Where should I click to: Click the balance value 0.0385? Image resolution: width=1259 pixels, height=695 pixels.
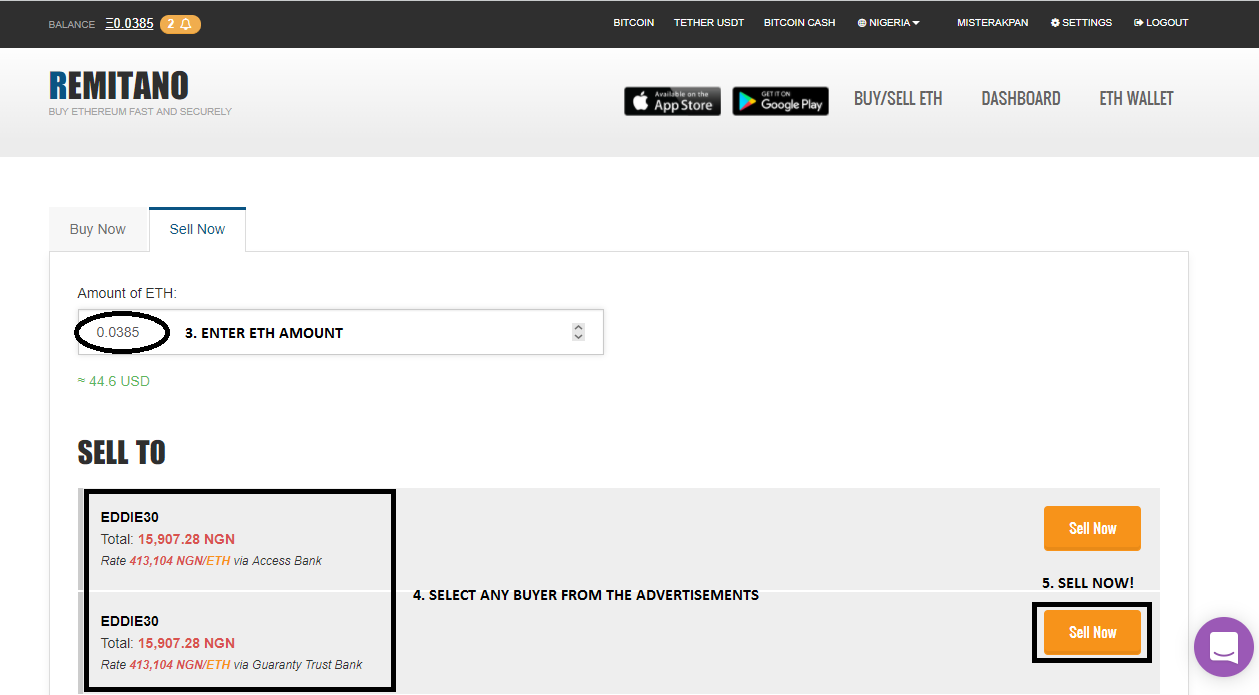(130, 23)
